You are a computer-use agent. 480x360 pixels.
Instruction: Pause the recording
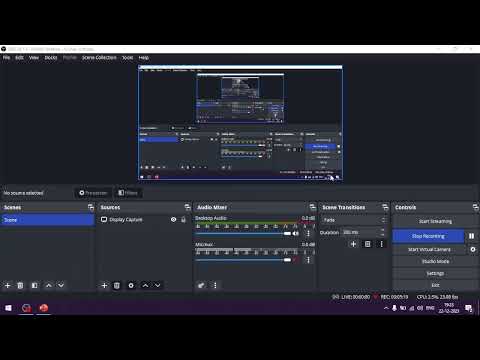tap(472, 236)
